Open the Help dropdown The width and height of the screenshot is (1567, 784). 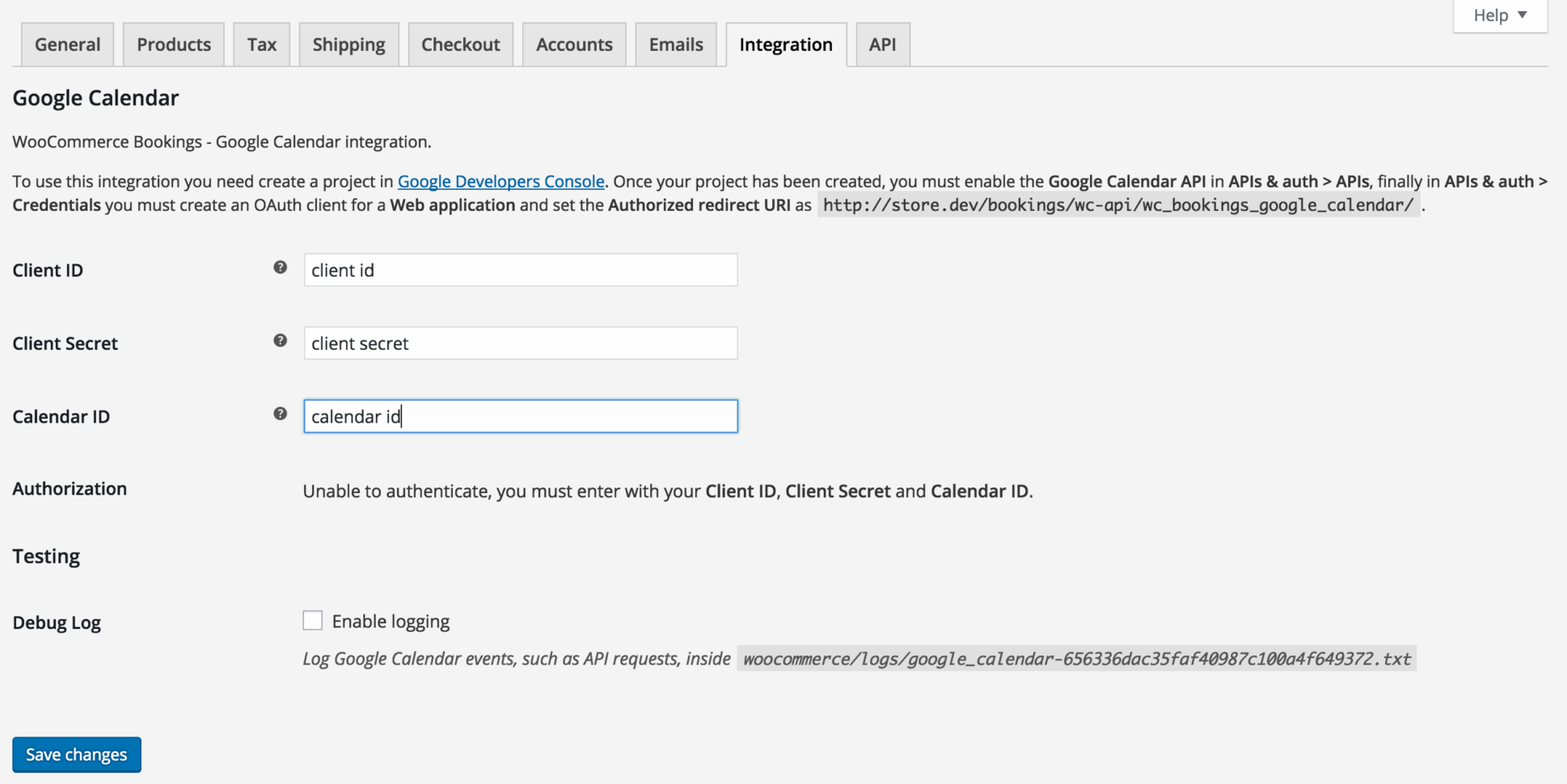point(1499,15)
